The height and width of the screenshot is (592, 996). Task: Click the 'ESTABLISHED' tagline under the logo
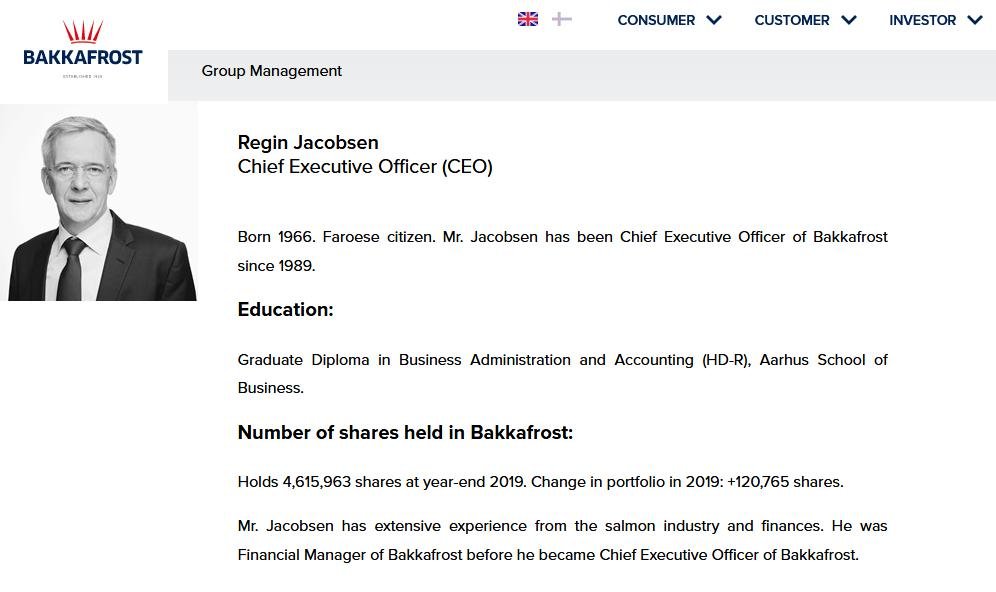click(x=83, y=76)
